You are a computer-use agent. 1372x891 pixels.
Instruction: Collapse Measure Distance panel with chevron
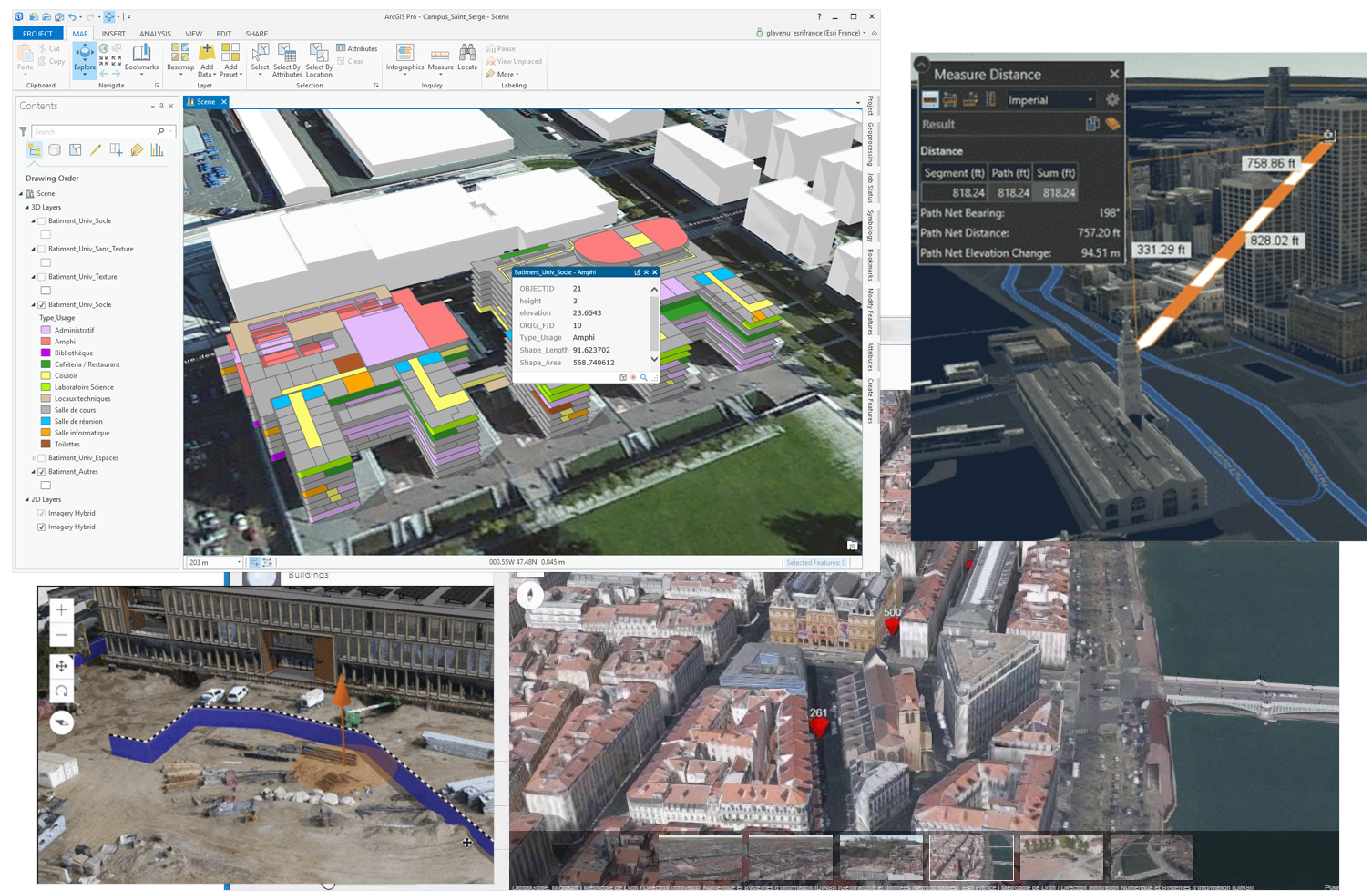tap(921, 65)
